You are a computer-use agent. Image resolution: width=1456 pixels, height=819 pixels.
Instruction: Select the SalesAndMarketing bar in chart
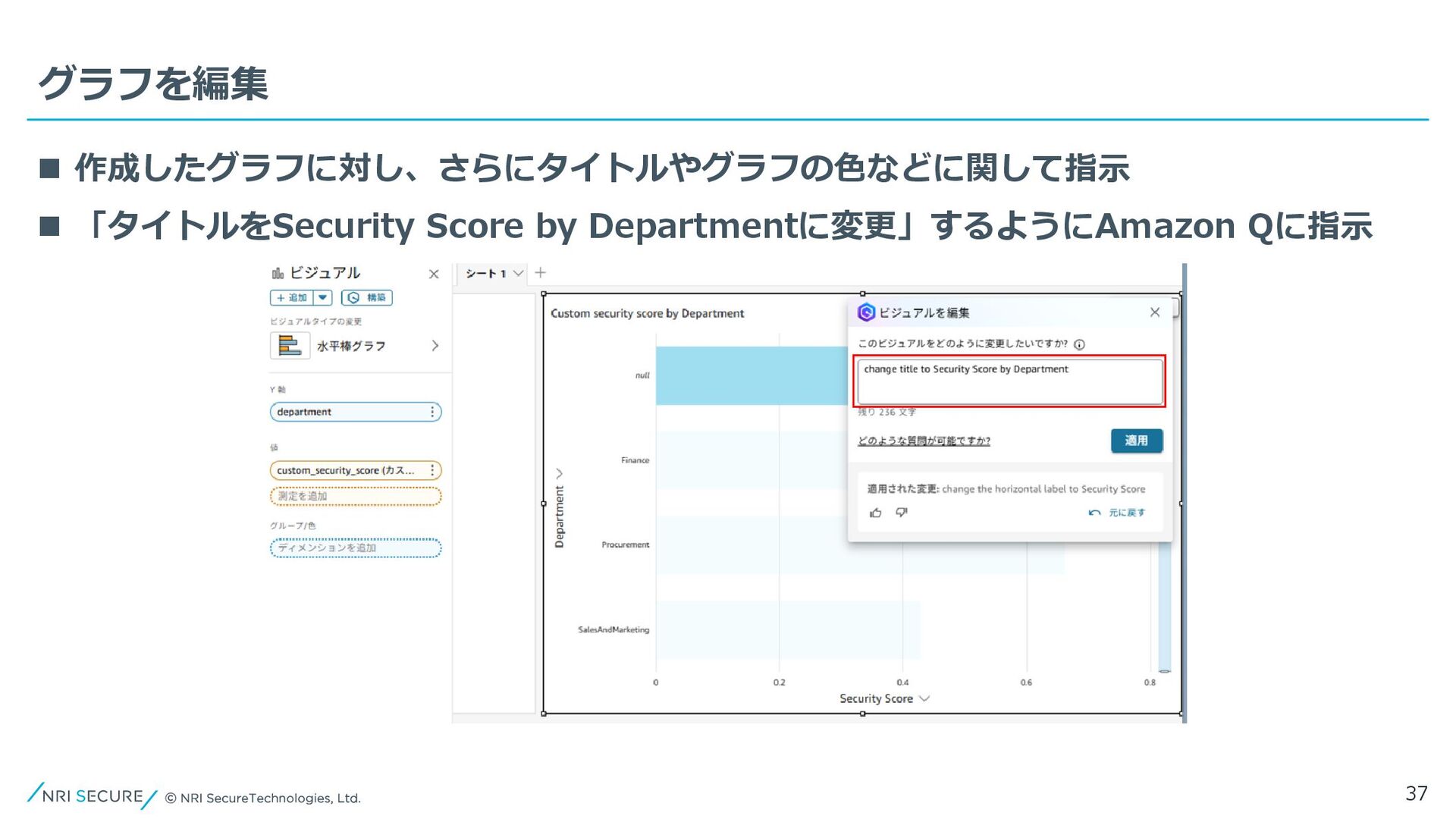coord(788,630)
